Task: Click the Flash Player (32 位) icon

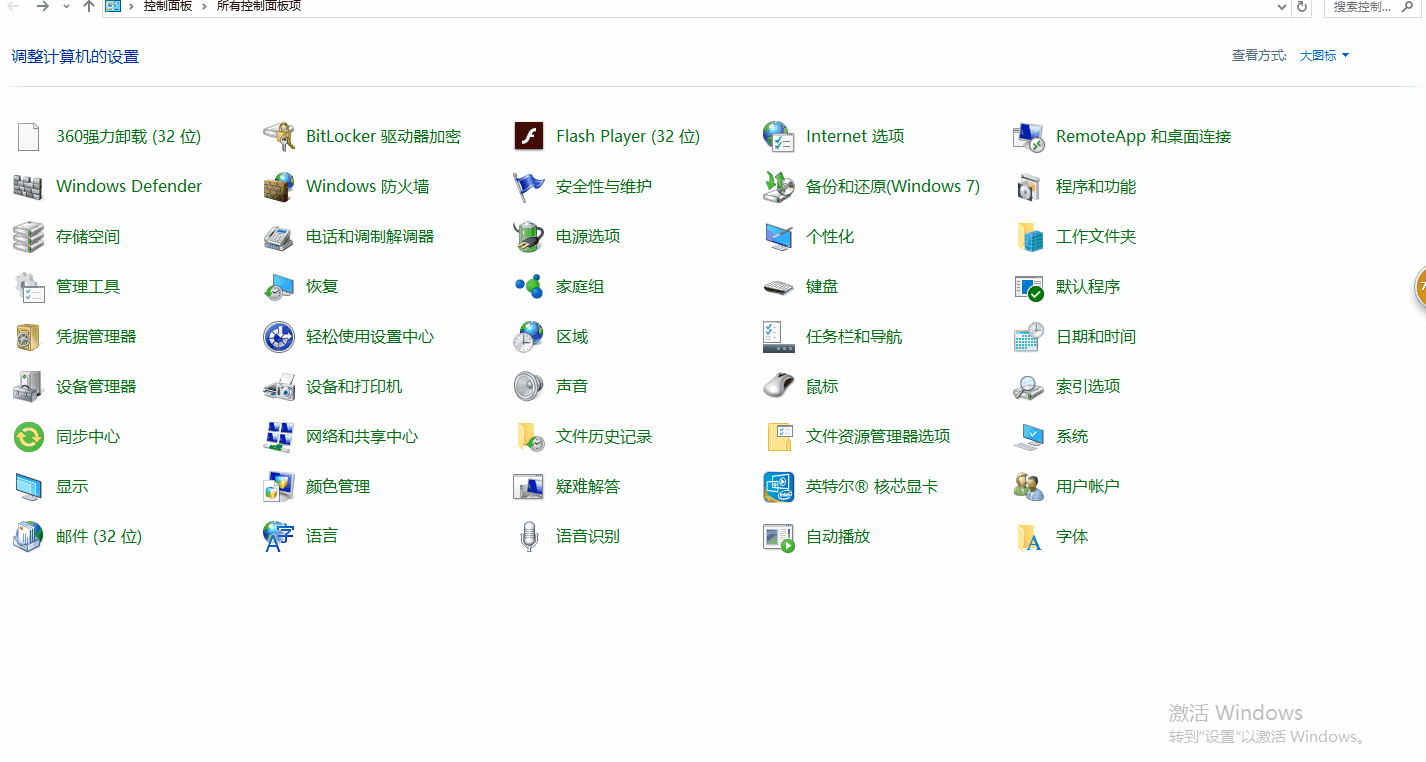Action: 528,137
